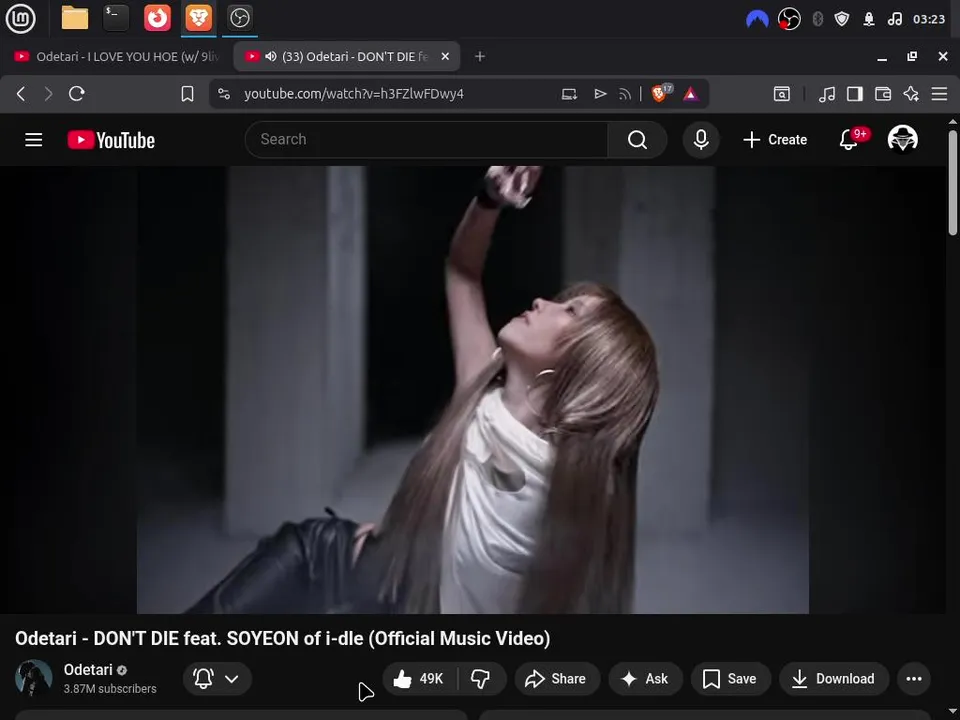Screen dimensions: 960x720
Task: Click the OBS tray icon with red dot
Action: [x=789, y=19]
